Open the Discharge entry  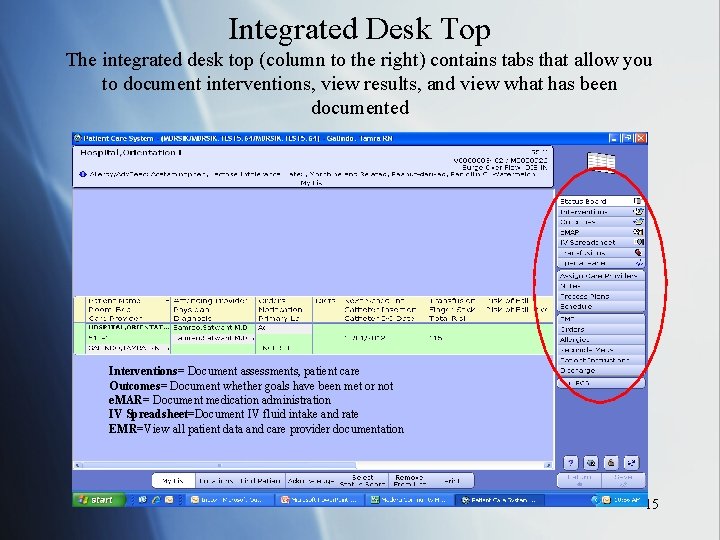(x=601, y=370)
